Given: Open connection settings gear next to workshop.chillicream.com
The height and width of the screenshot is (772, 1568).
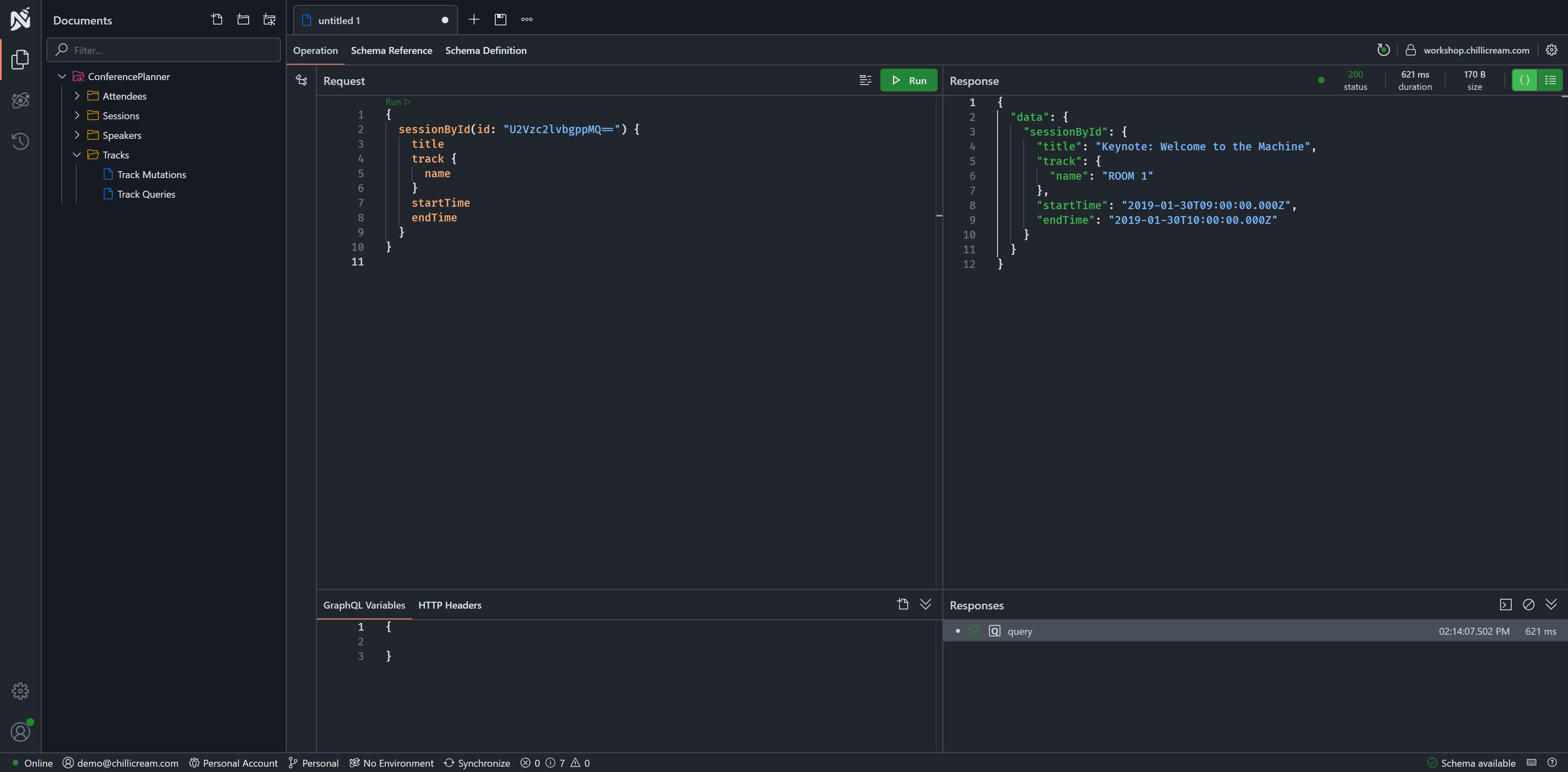Looking at the screenshot, I should click(1551, 50).
